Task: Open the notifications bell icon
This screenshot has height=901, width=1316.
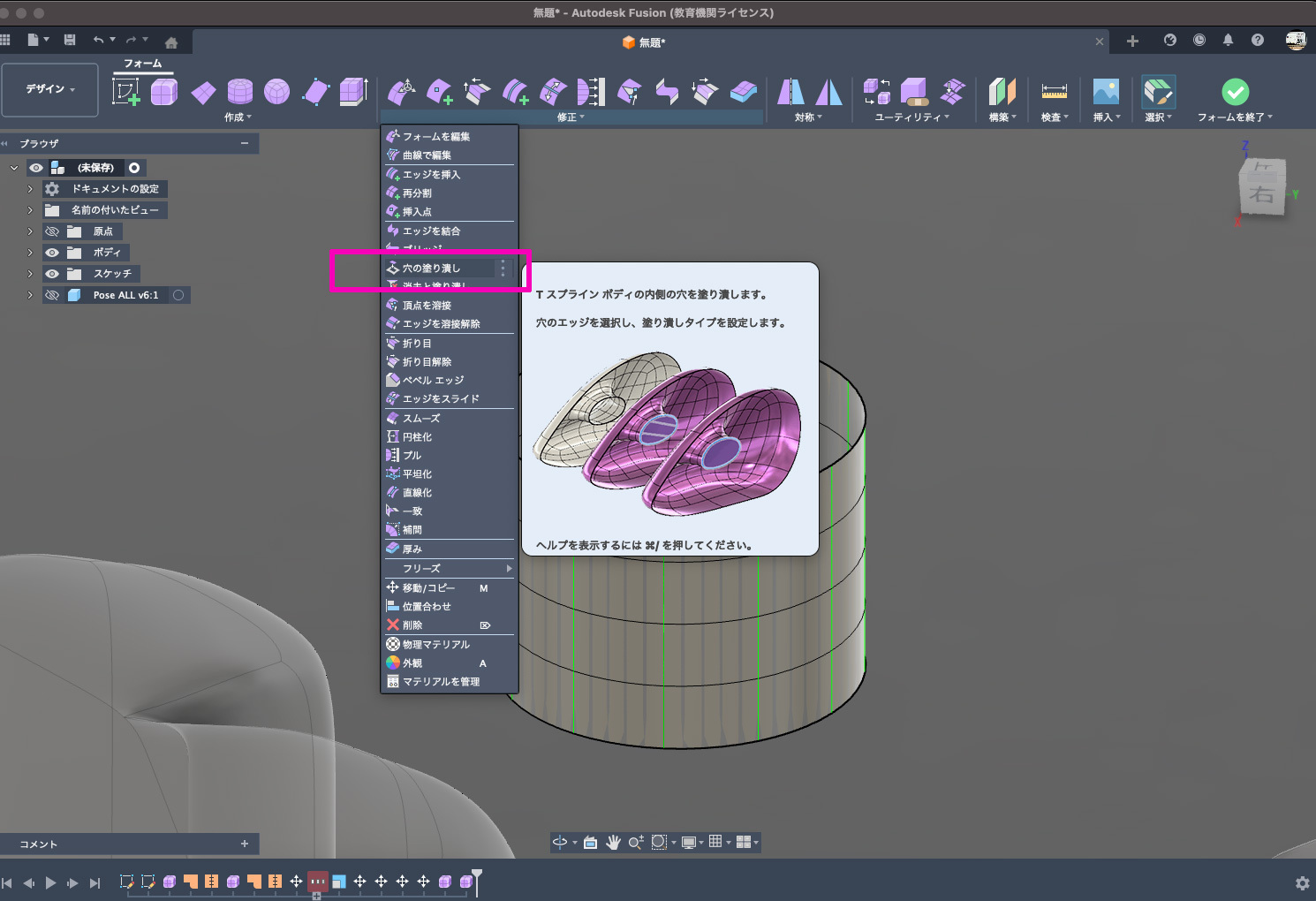Action: pyautogui.click(x=1228, y=41)
